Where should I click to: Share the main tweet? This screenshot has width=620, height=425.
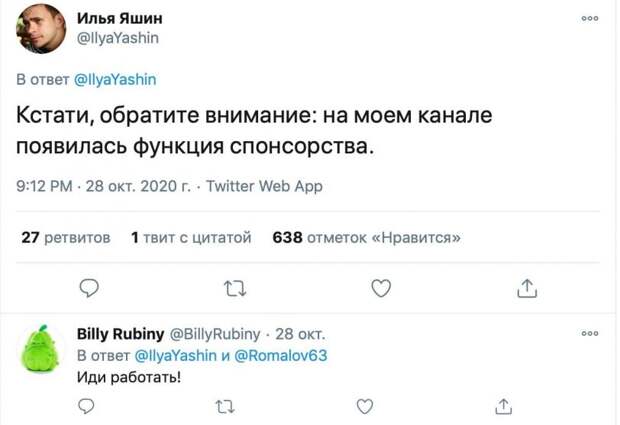(x=526, y=289)
